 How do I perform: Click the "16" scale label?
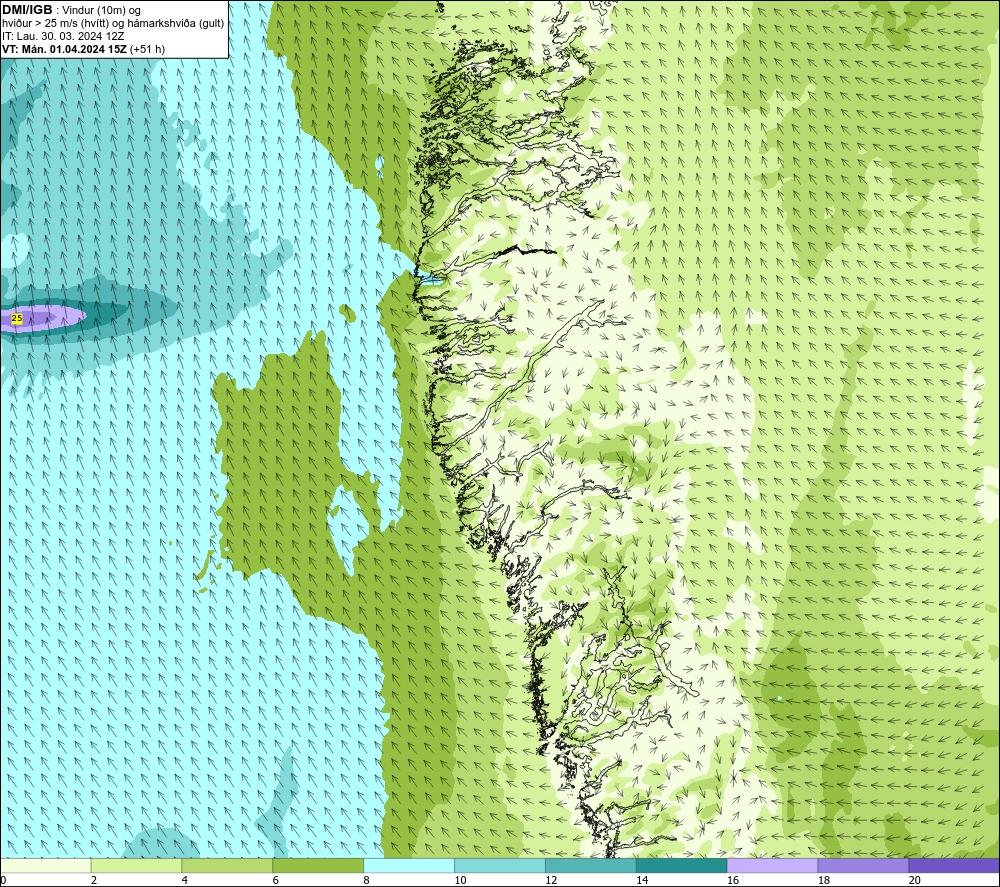733,881
